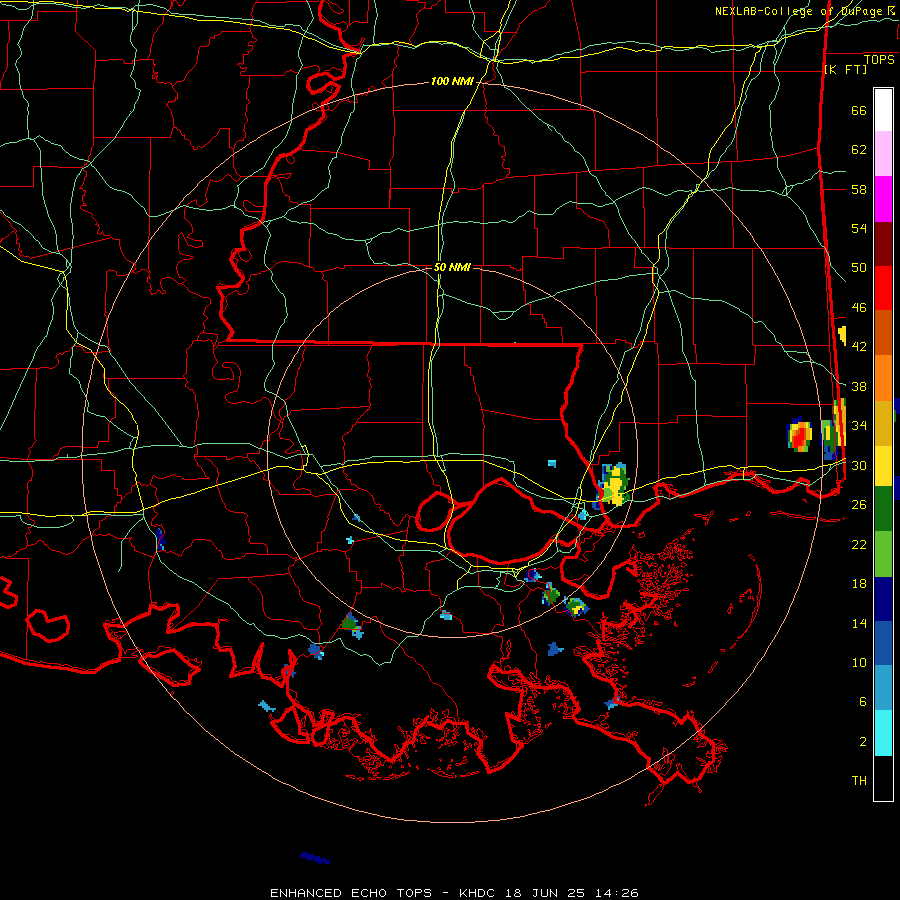Viewport: 900px width, 900px height.
Task: Click the '14' legend value
Action: [x=859, y=623]
